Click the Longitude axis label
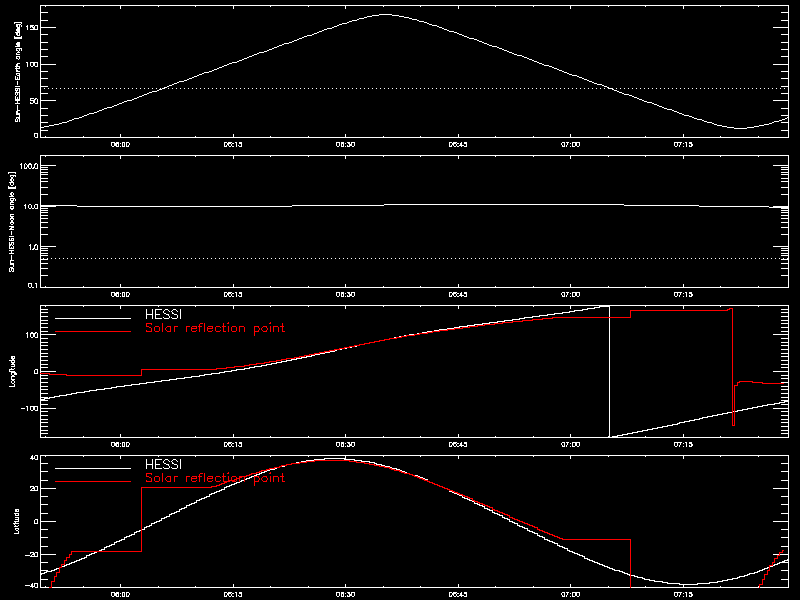The width and height of the screenshot is (800, 600). 13,371
